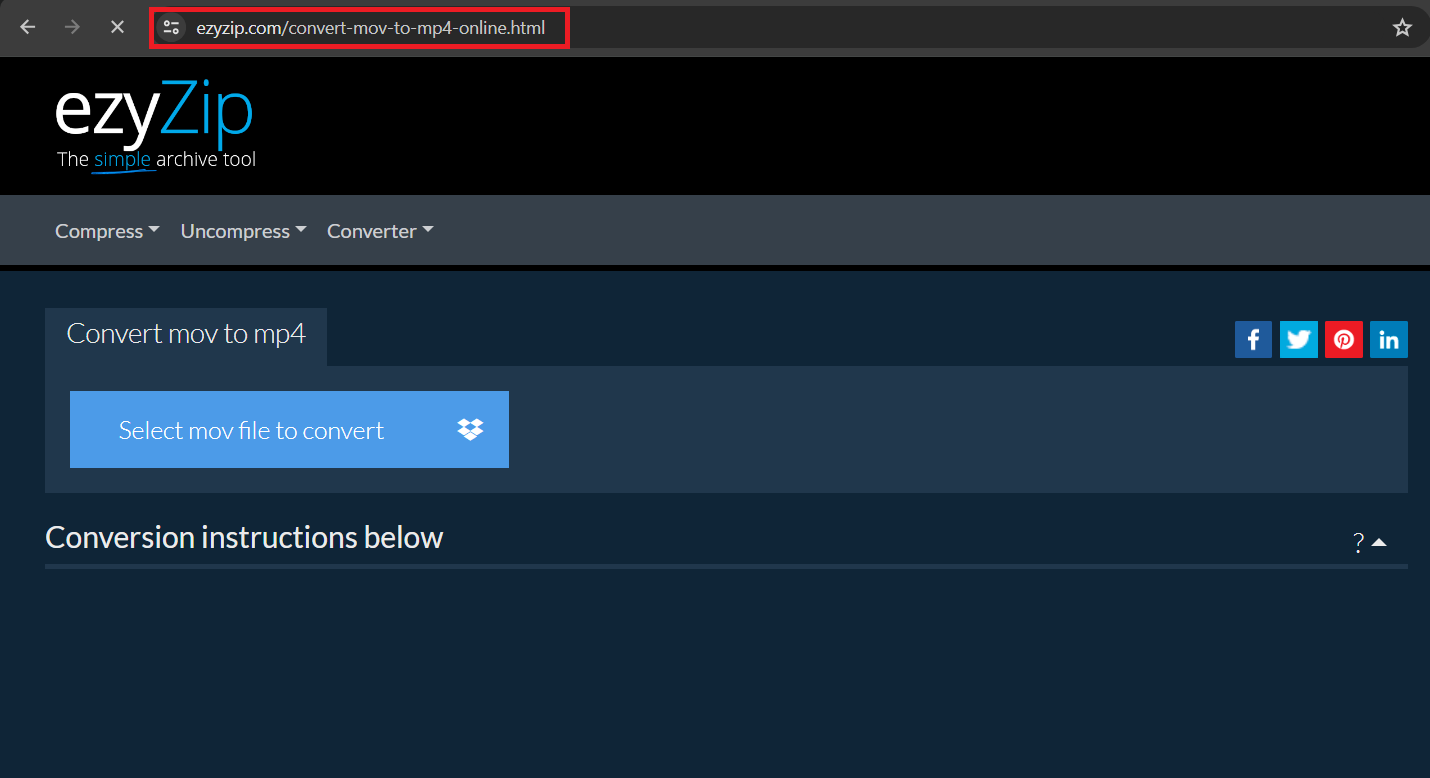Select the Convert mov to mp4 tab
Screen dimensions: 1430x778
(186, 334)
